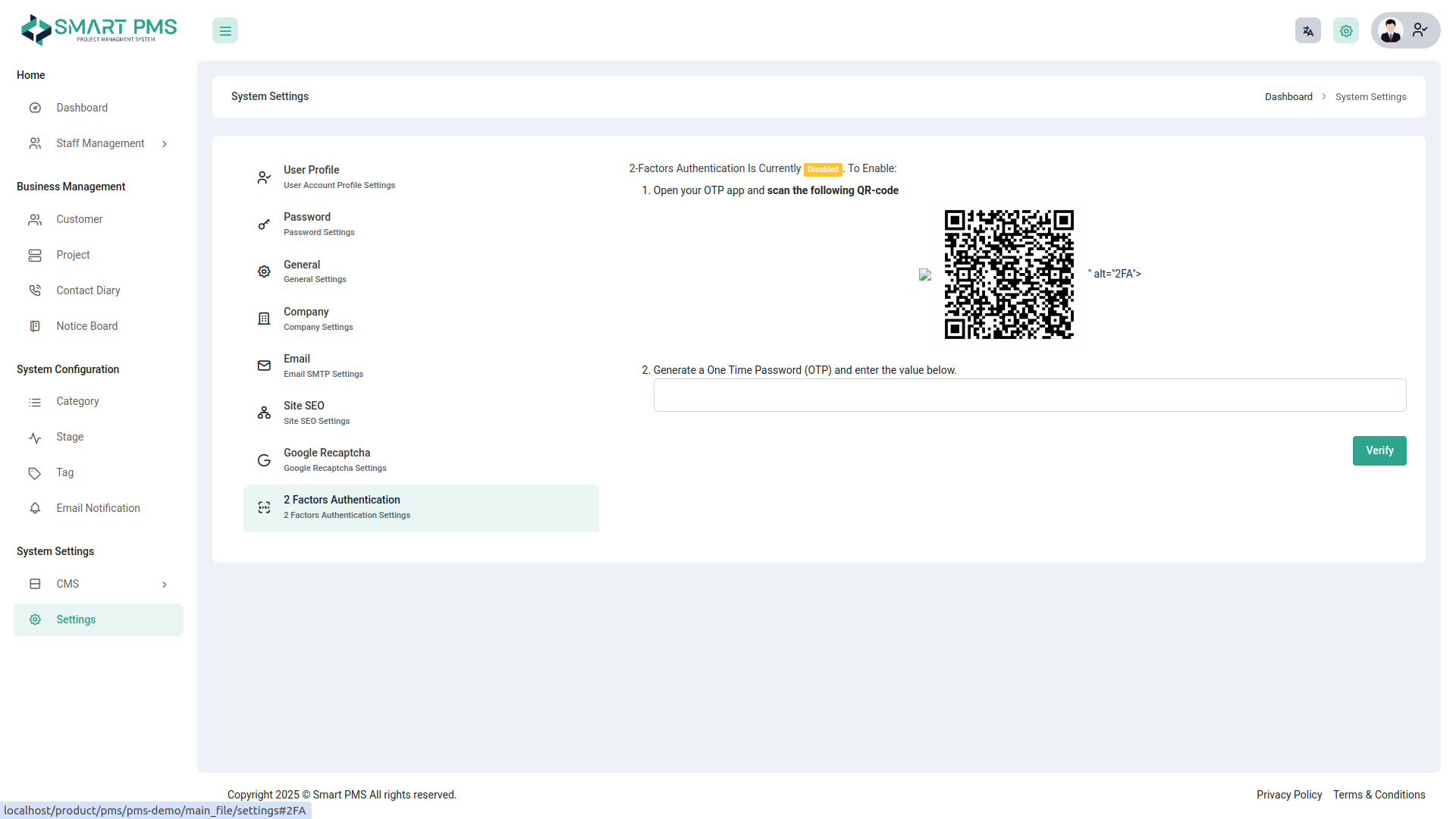Screen dimensions: 1456x819
Task: Click the 2FA QR code image
Action: pyautogui.click(x=1009, y=275)
